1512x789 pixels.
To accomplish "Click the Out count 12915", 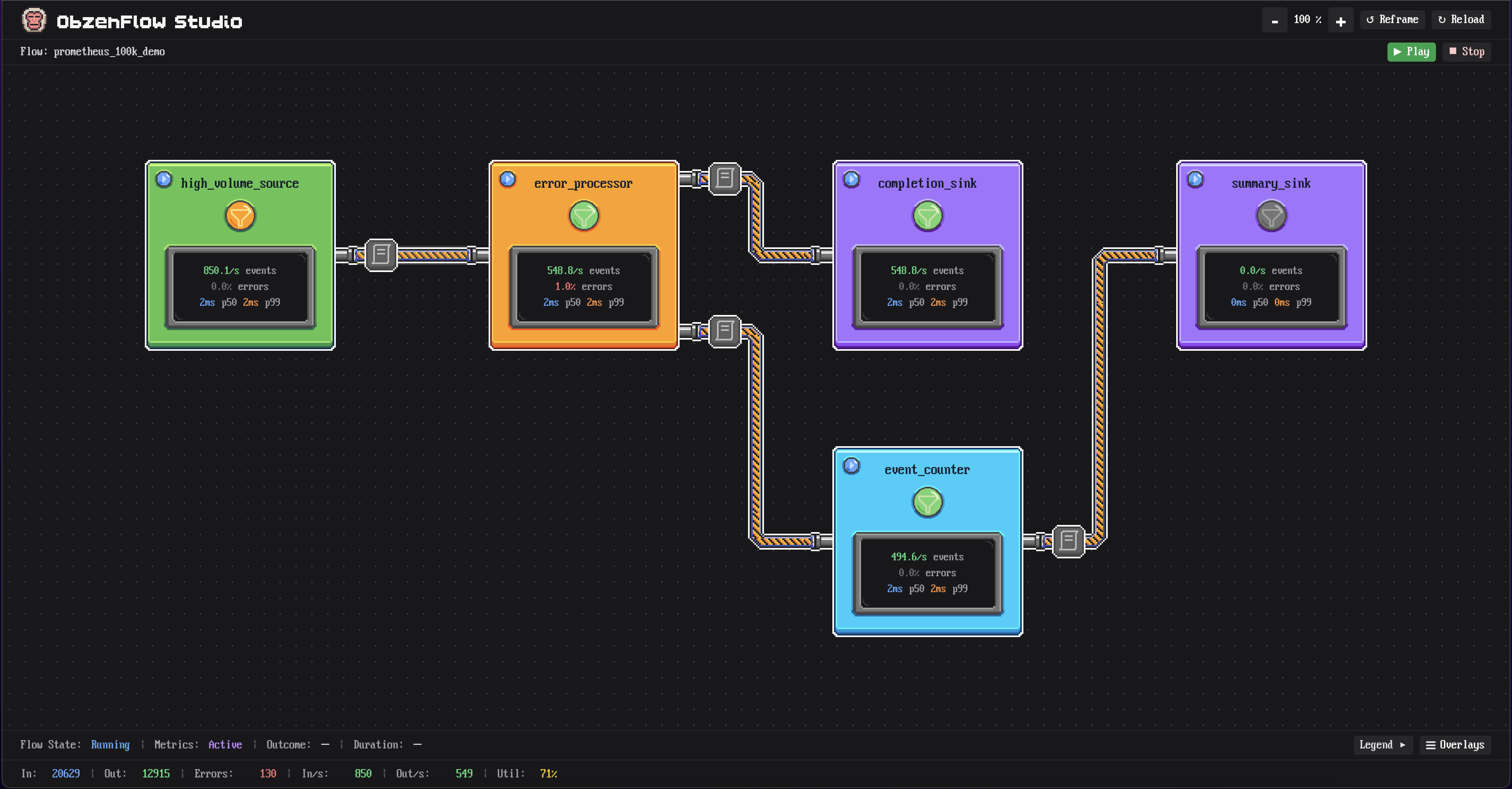I will pyautogui.click(x=156, y=773).
